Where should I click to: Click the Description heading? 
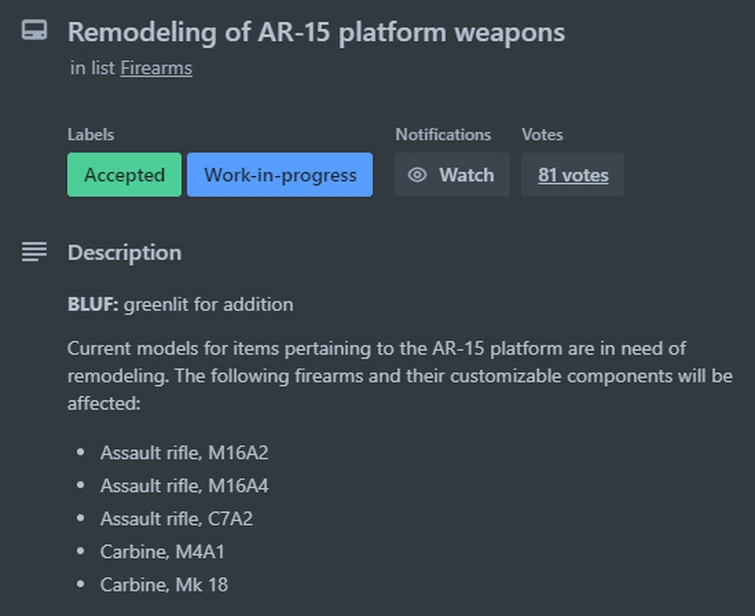tap(124, 252)
